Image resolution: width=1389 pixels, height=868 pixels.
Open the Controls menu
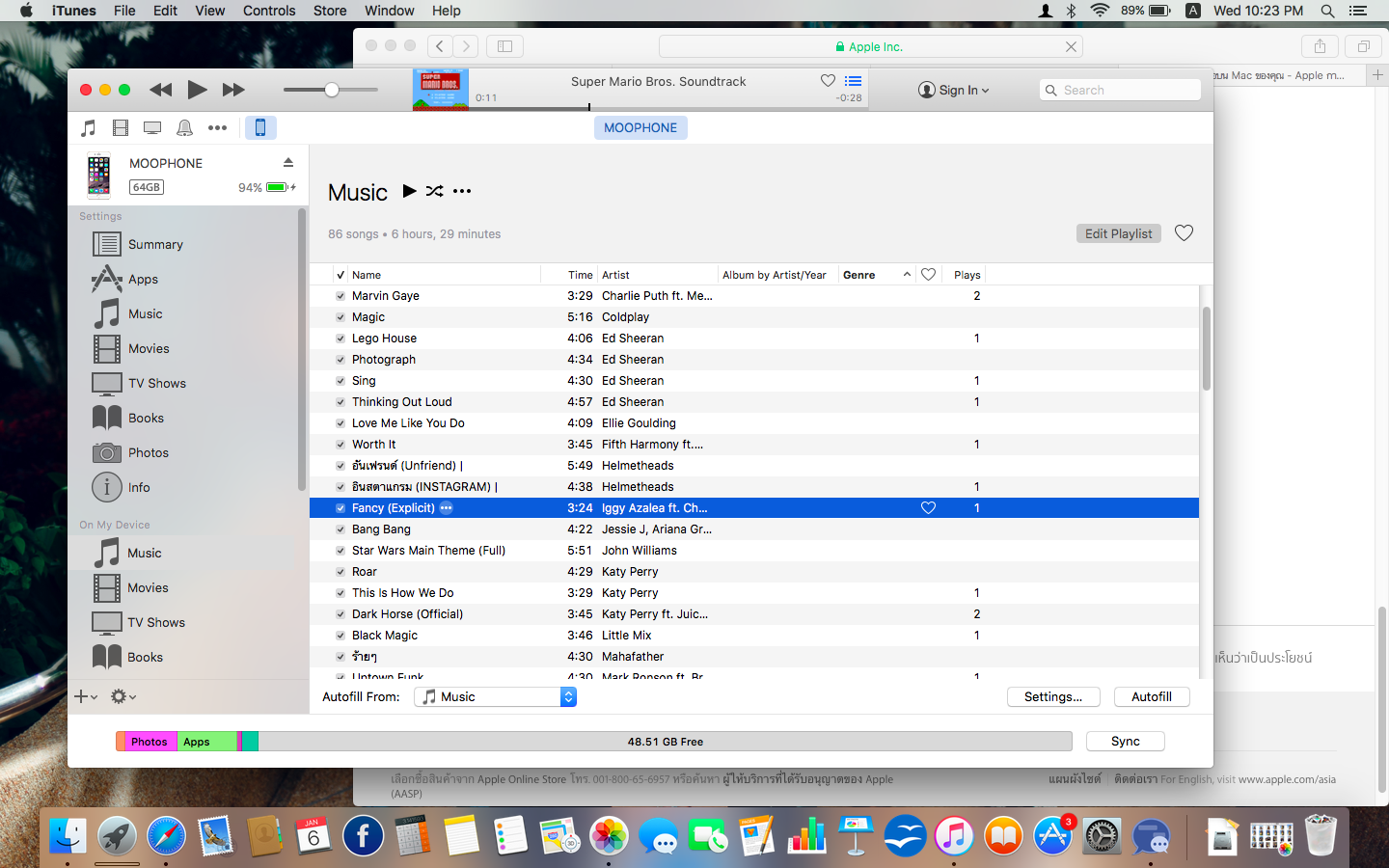pyautogui.click(x=269, y=11)
